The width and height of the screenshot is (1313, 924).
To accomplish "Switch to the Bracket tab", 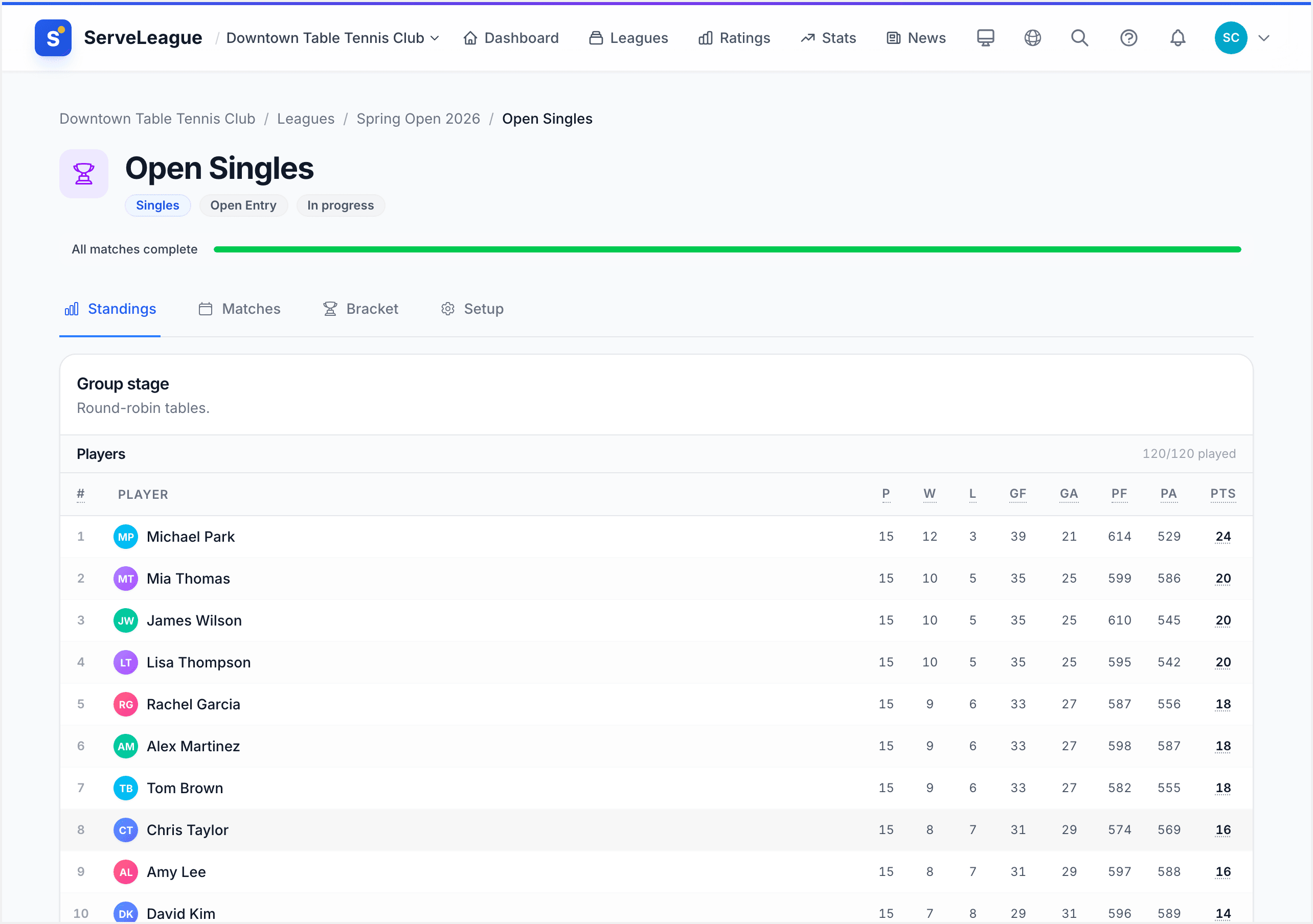I will click(360, 309).
